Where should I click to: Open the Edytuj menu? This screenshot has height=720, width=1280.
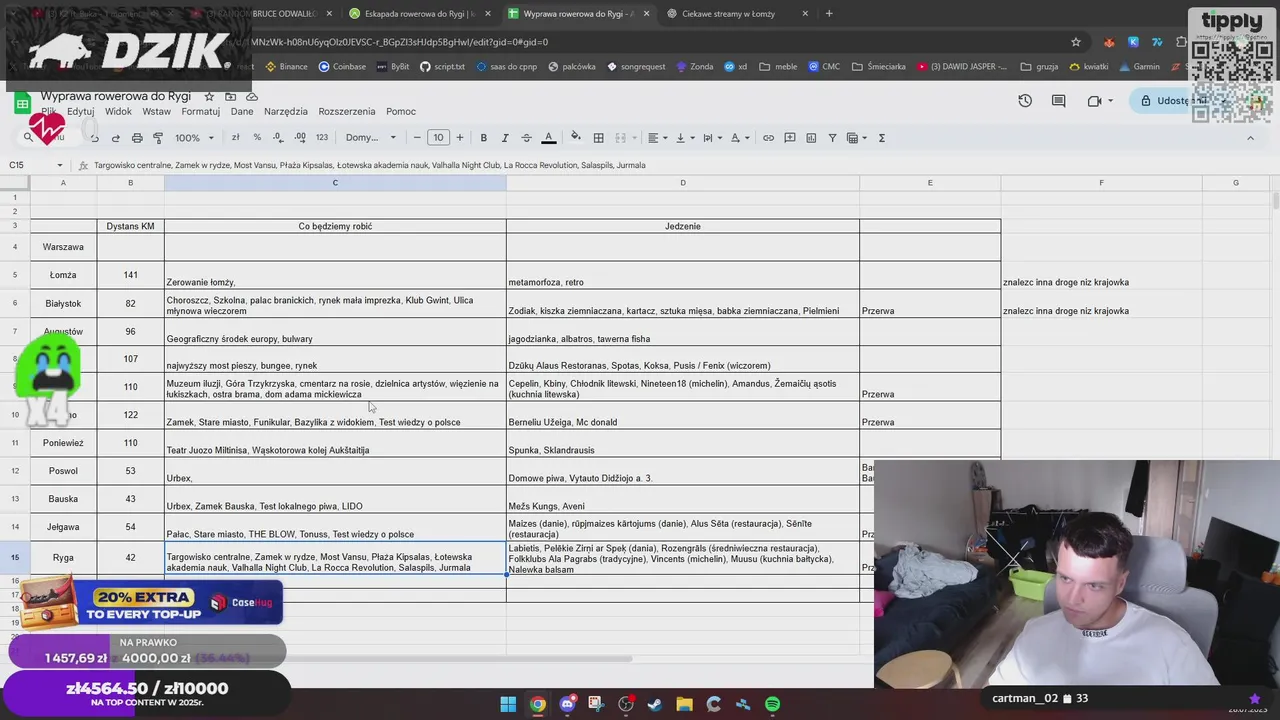click(x=80, y=112)
